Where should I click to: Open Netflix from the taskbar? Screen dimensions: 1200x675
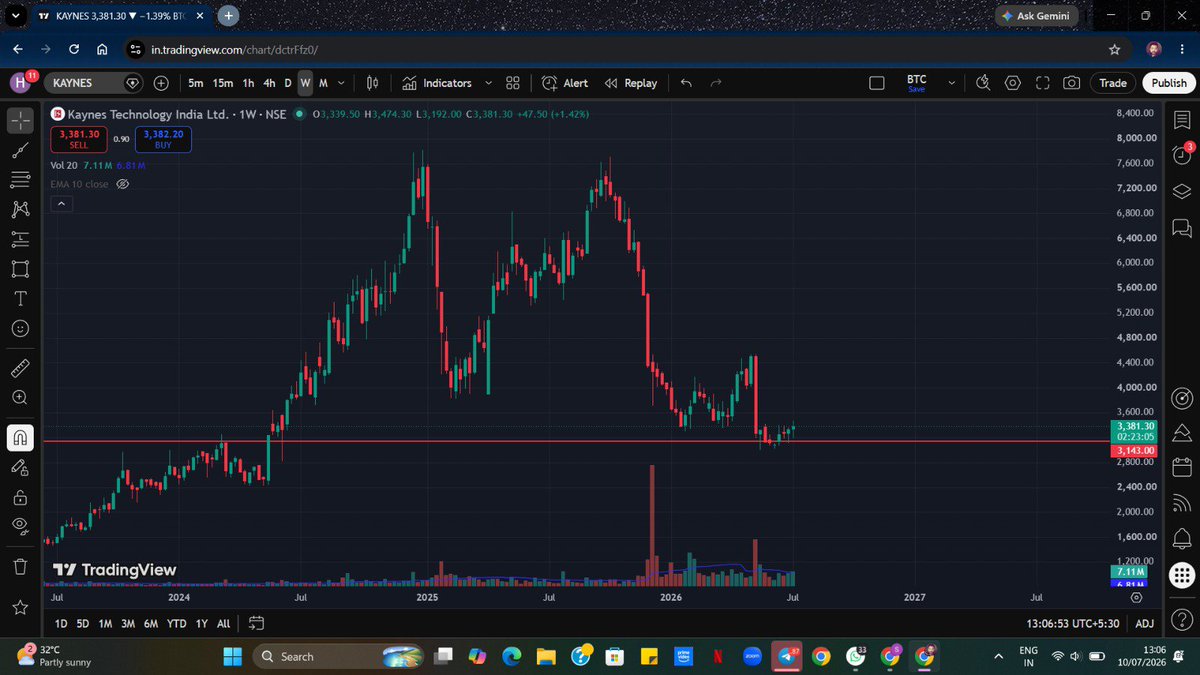pyautogui.click(x=717, y=656)
